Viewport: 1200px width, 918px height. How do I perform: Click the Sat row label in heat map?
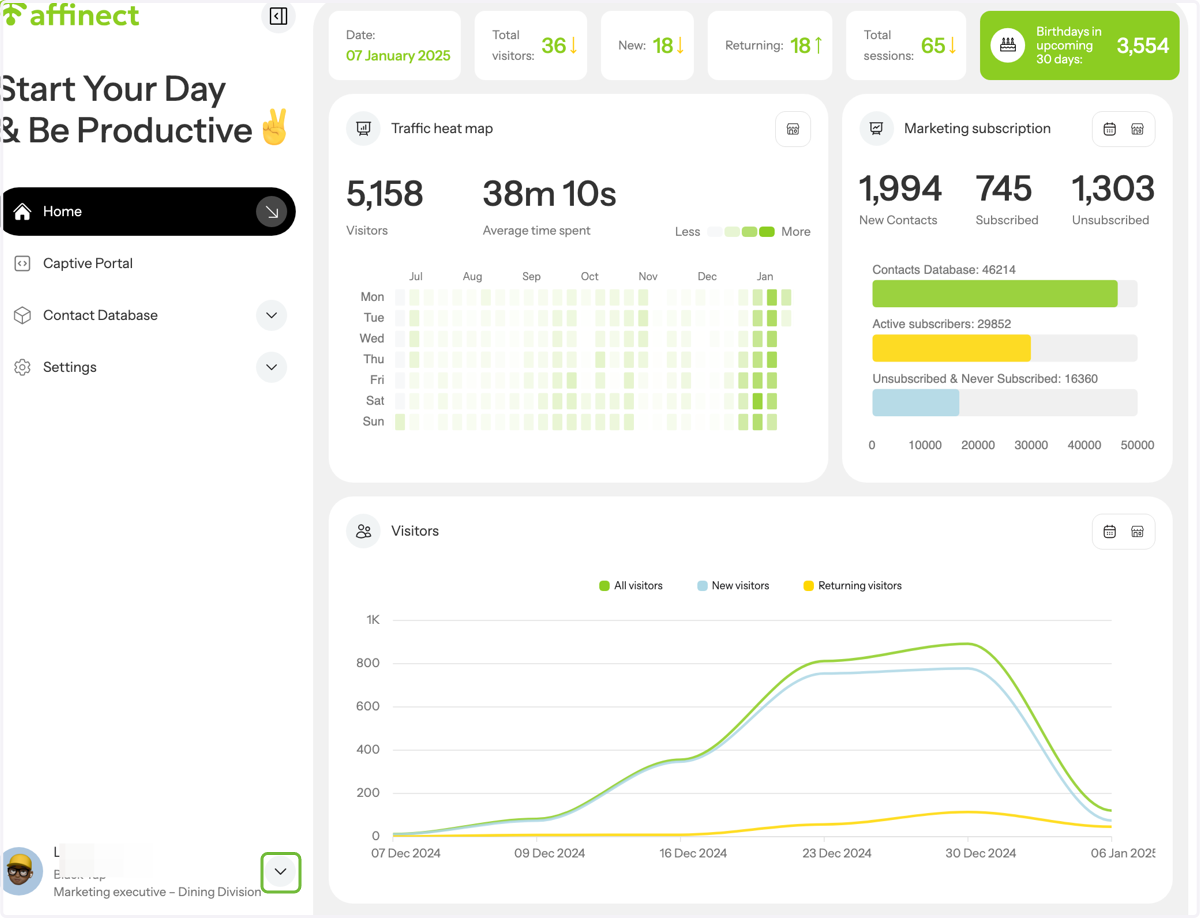(375, 401)
